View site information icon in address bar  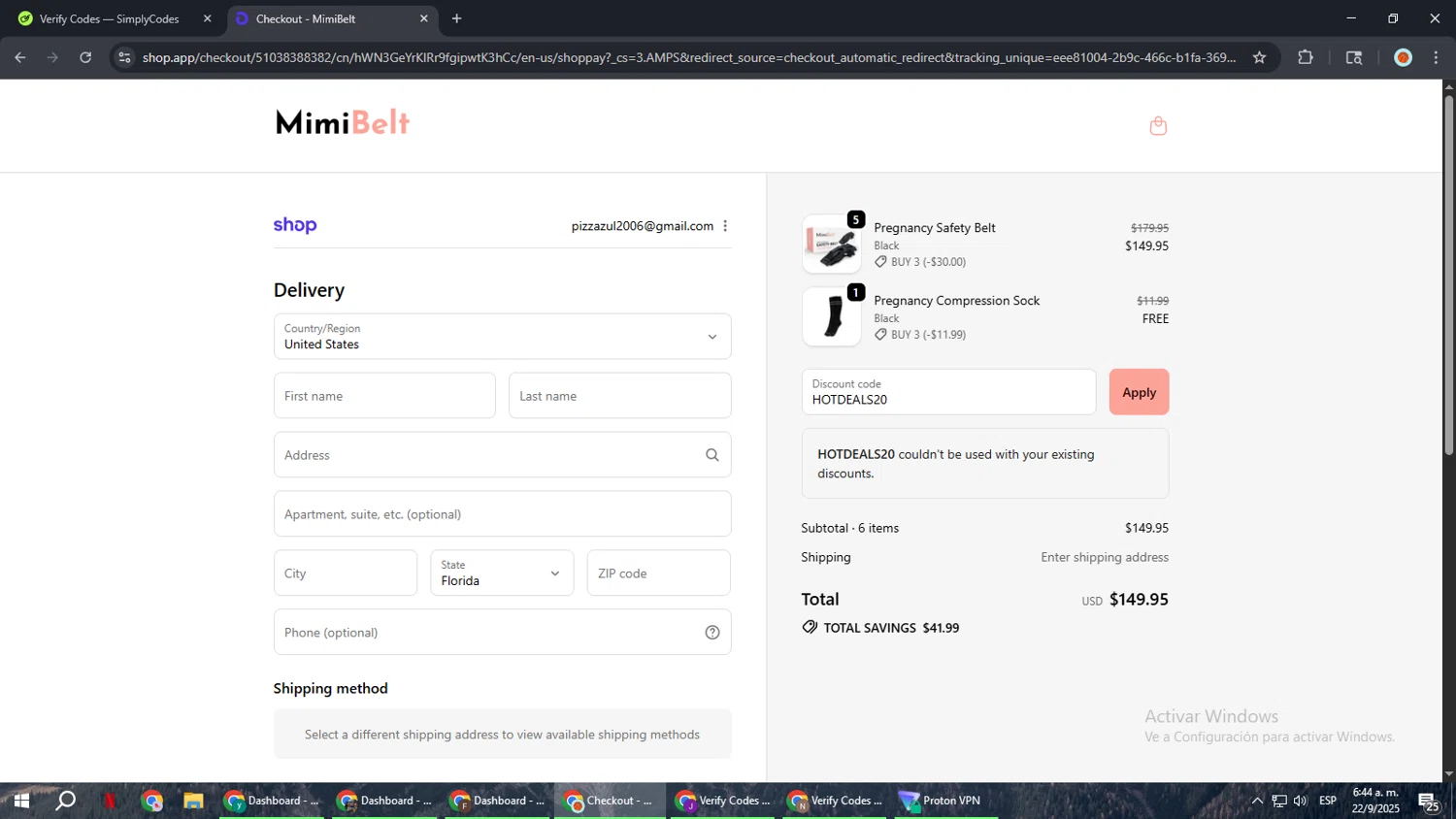pos(124,57)
